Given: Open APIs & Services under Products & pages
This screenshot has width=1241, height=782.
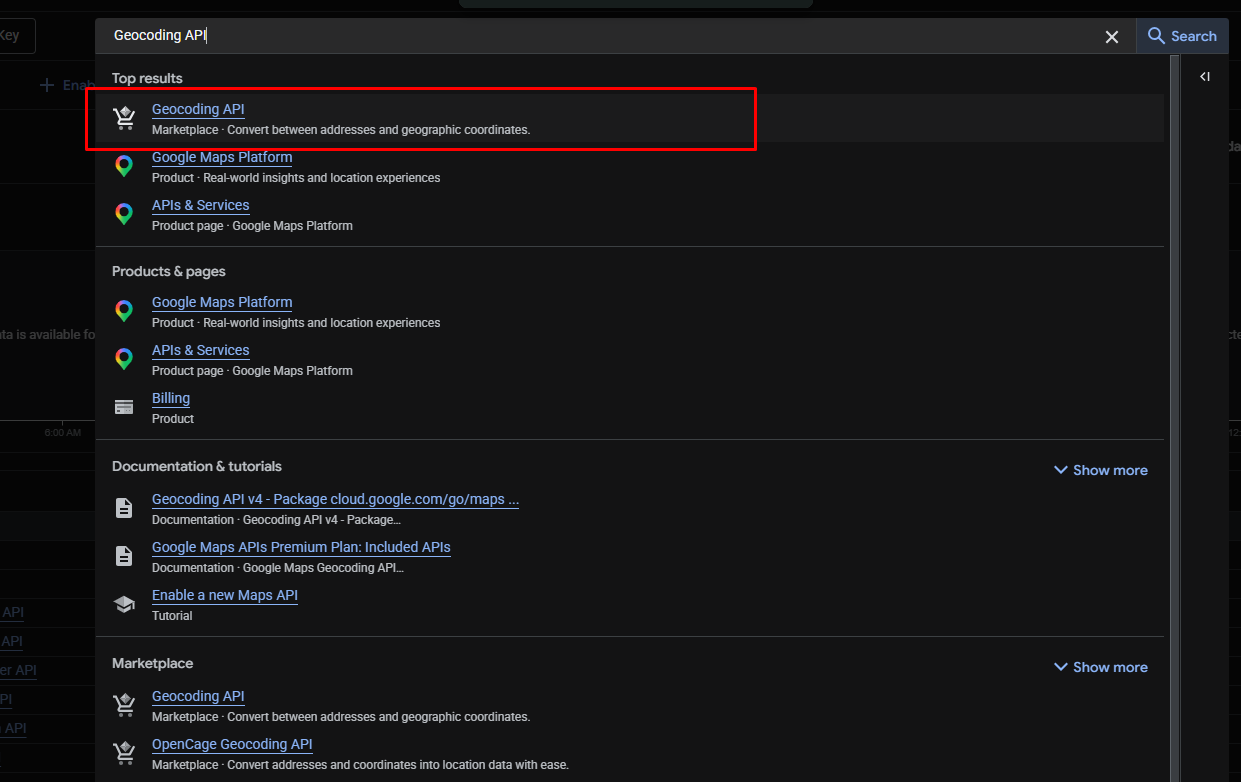Looking at the screenshot, I should [200, 350].
